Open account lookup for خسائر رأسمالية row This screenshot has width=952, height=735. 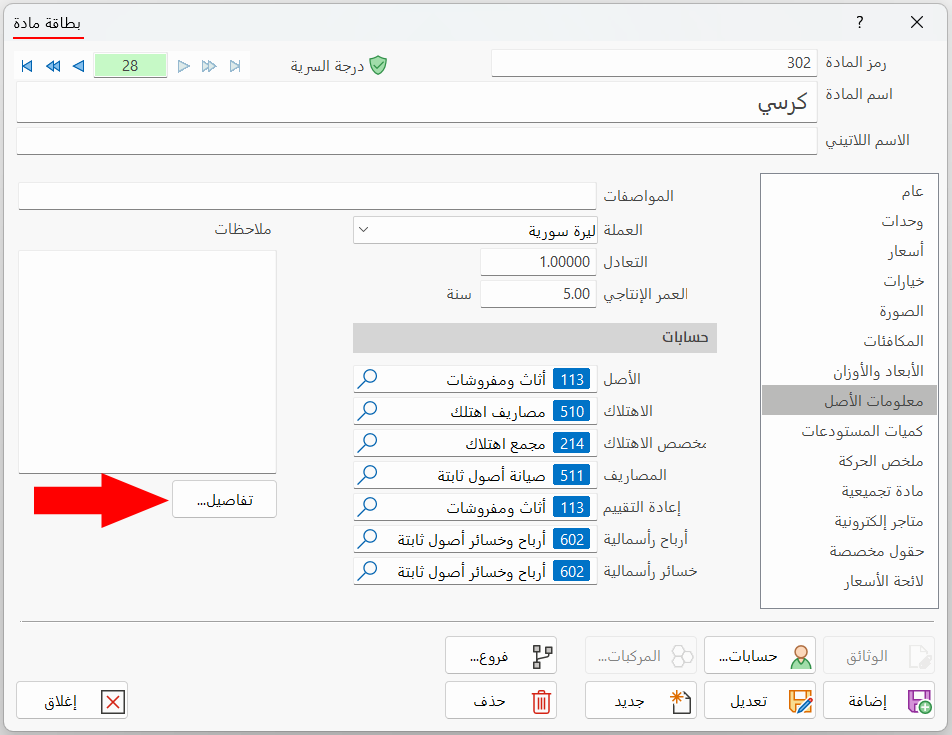click(367, 571)
